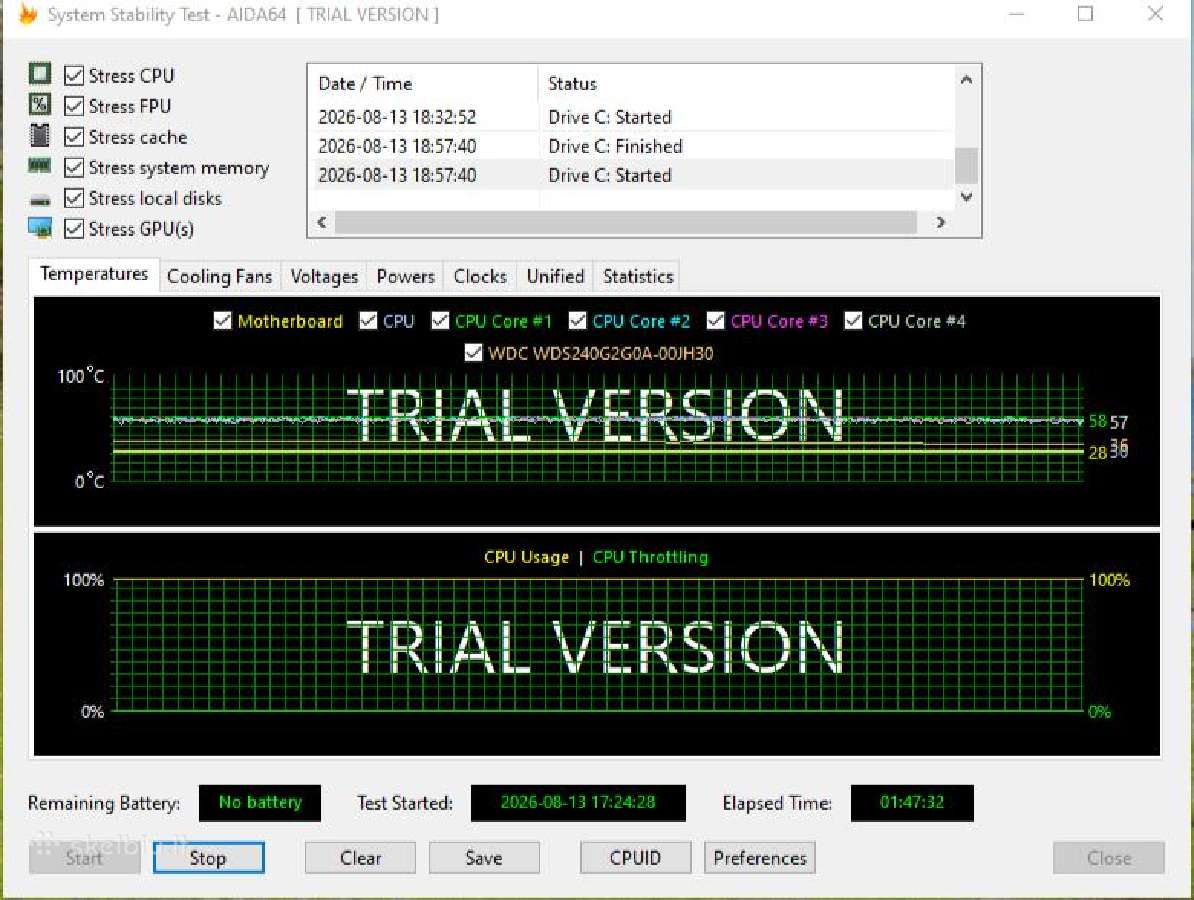Click the log scroll down arrow
The height and width of the screenshot is (900, 1194).
tap(966, 196)
